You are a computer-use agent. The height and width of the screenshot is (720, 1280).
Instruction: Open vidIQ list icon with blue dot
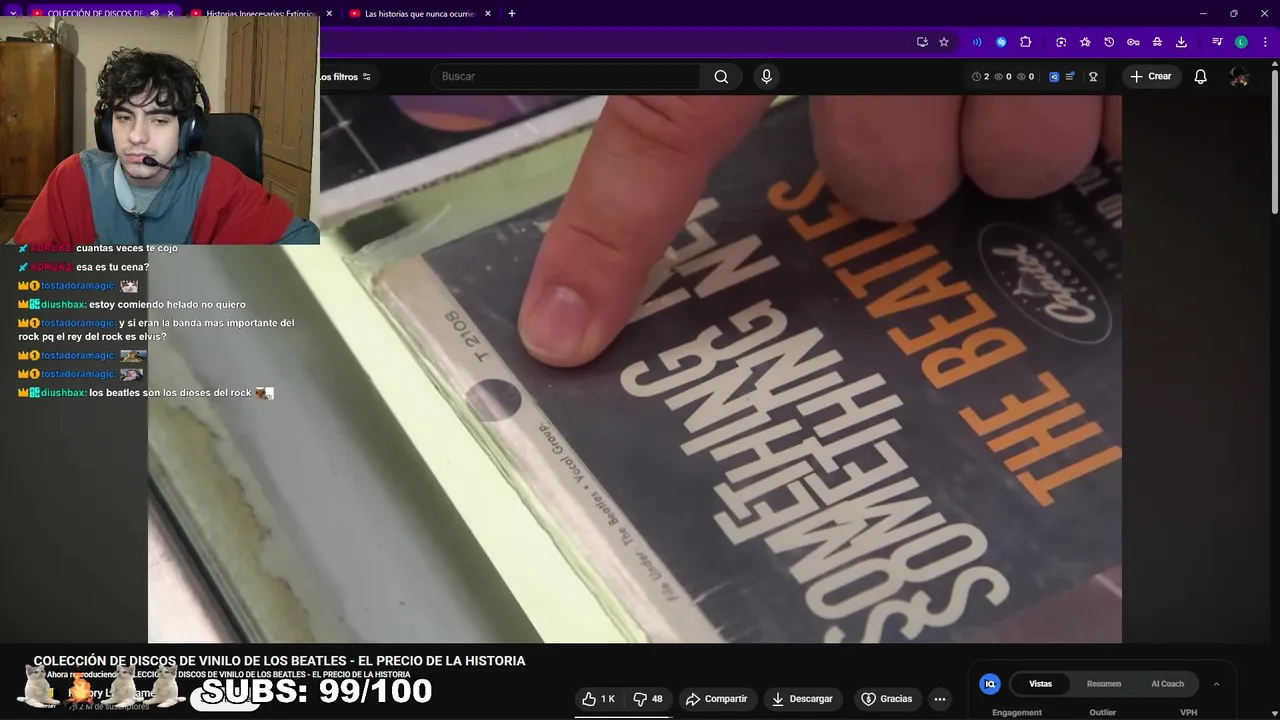[x=1070, y=77]
